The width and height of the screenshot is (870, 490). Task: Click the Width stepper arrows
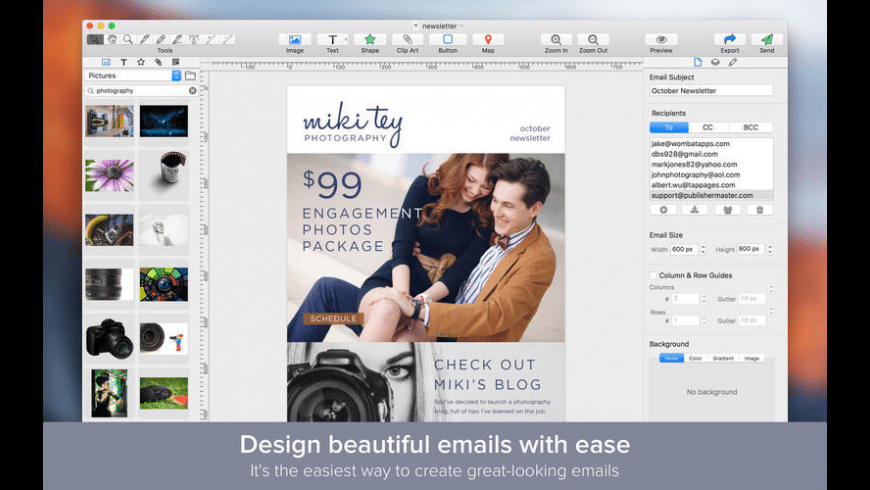point(703,249)
